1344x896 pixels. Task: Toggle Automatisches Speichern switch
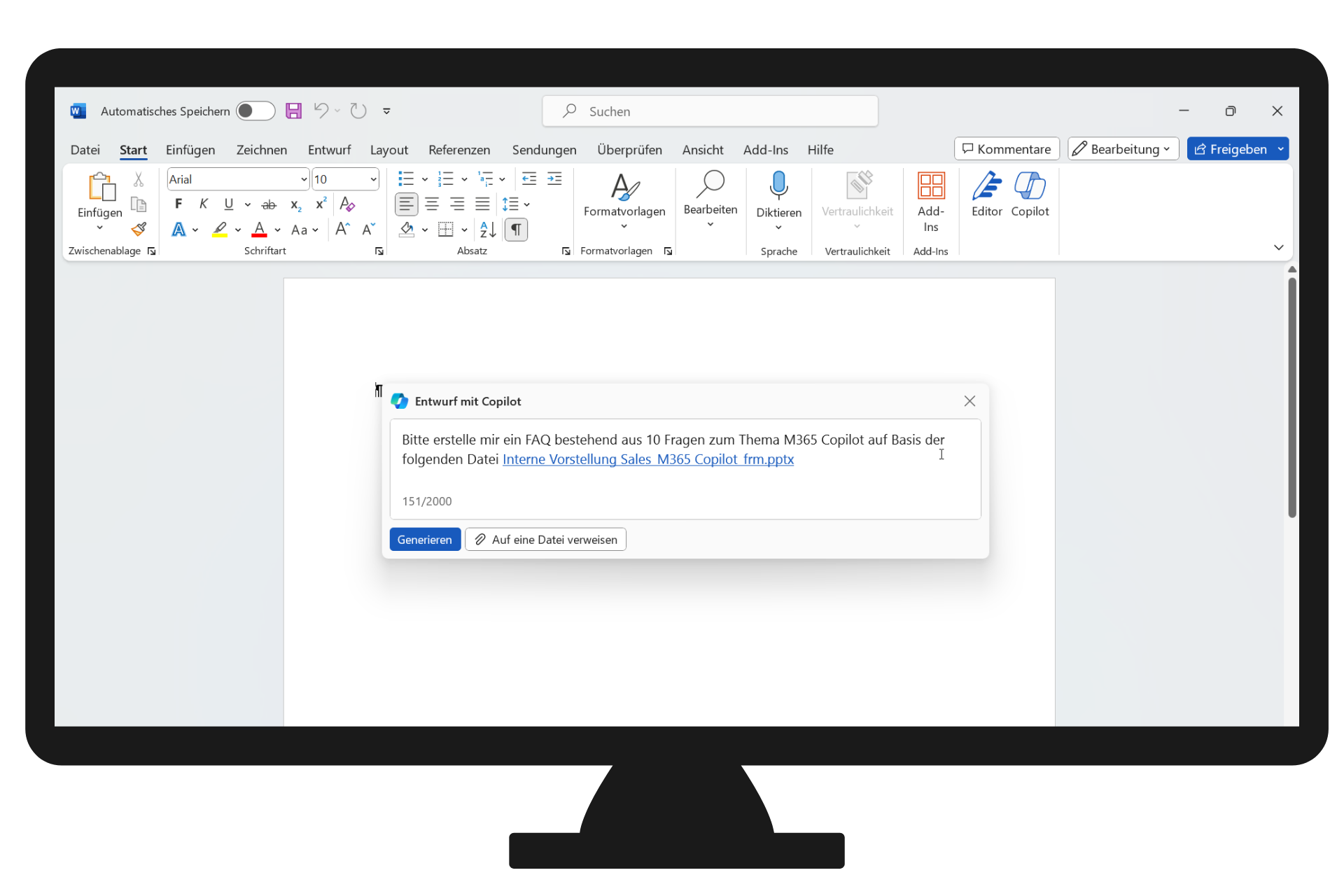[x=255, y=111]
